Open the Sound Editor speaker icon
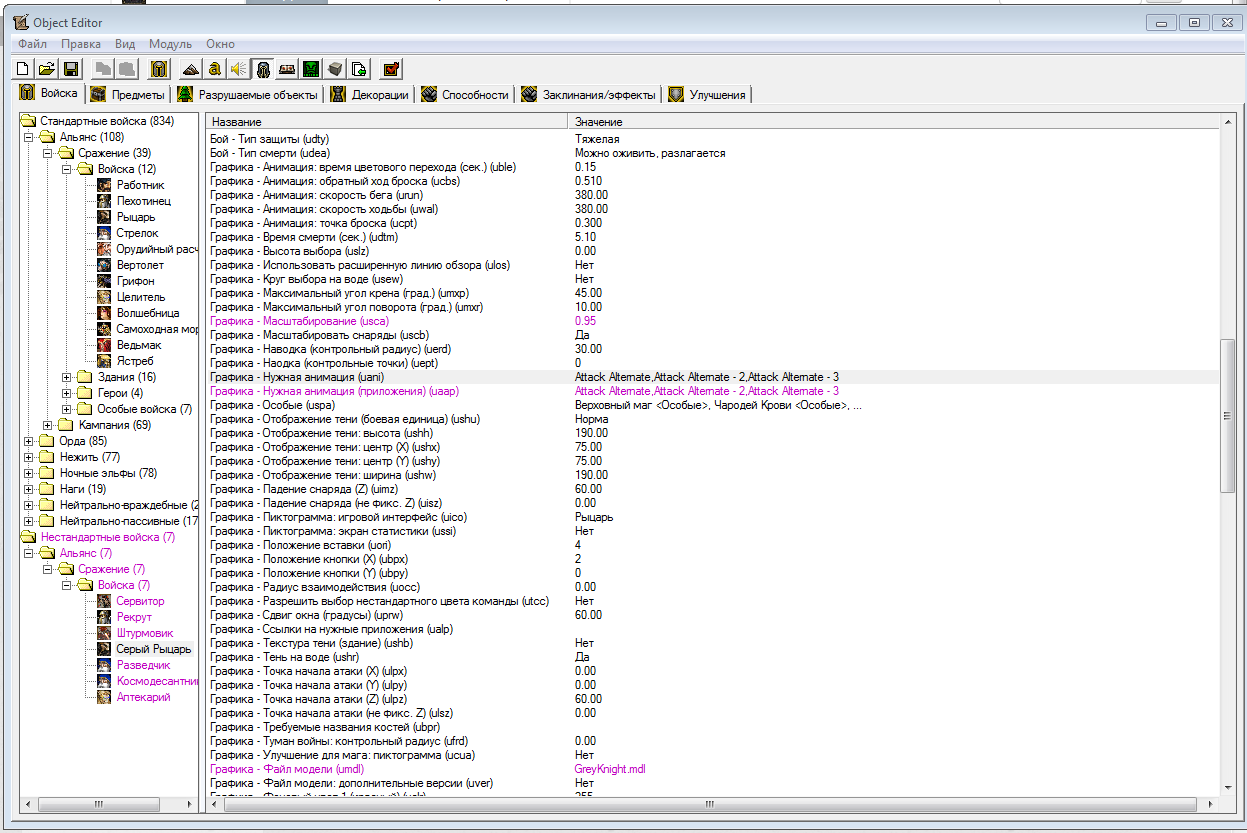 point(238,69)
